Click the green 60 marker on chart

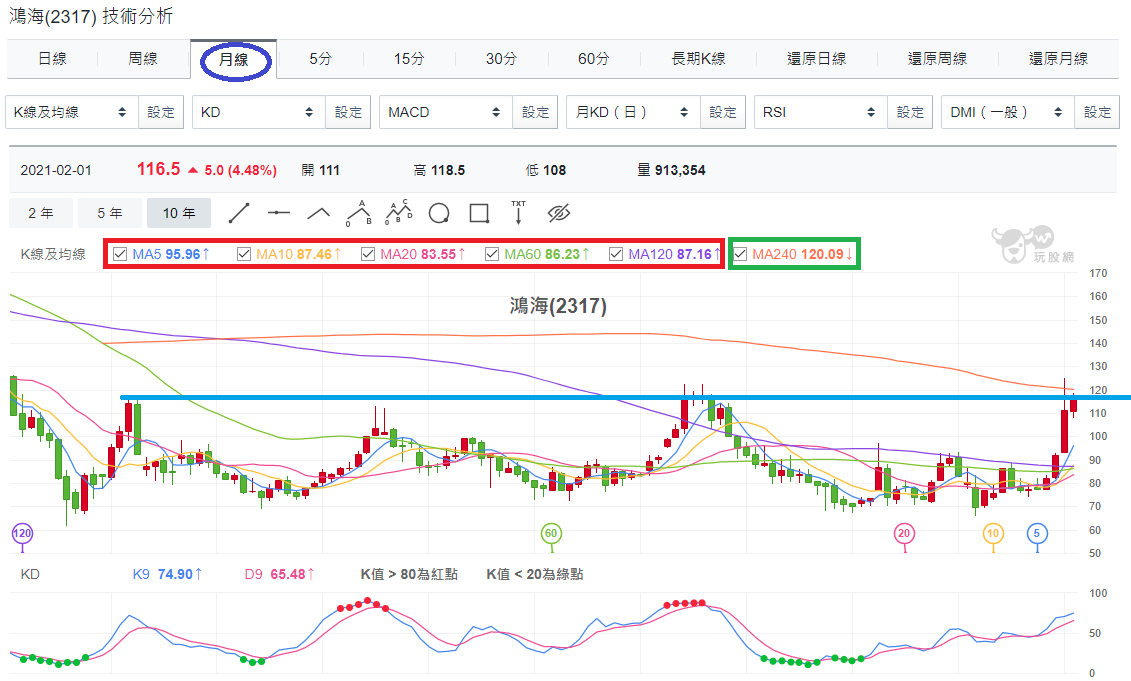pyautogui.click(x=551, y=534)
